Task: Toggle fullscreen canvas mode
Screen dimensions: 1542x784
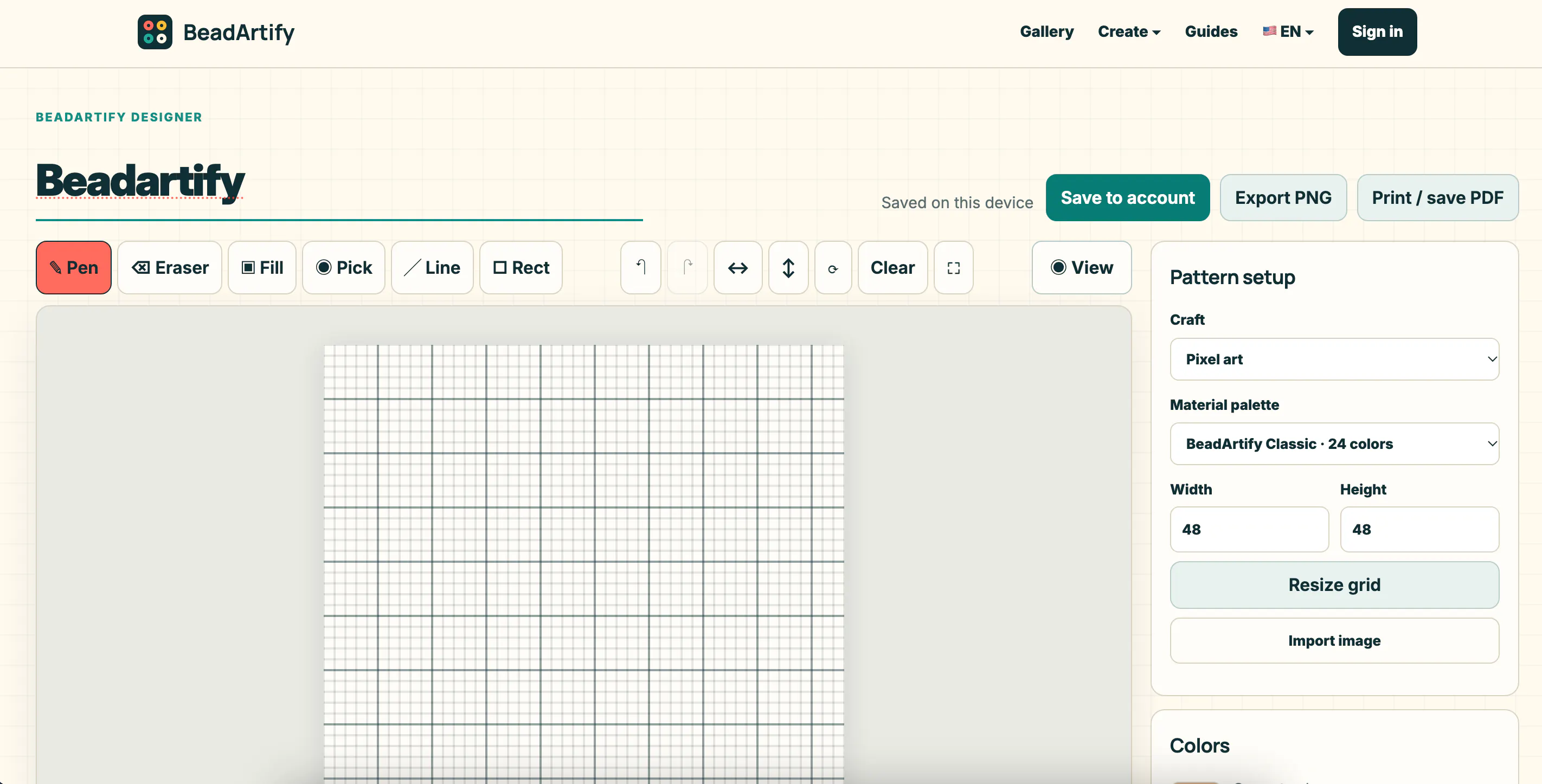Action: point(954,267)
